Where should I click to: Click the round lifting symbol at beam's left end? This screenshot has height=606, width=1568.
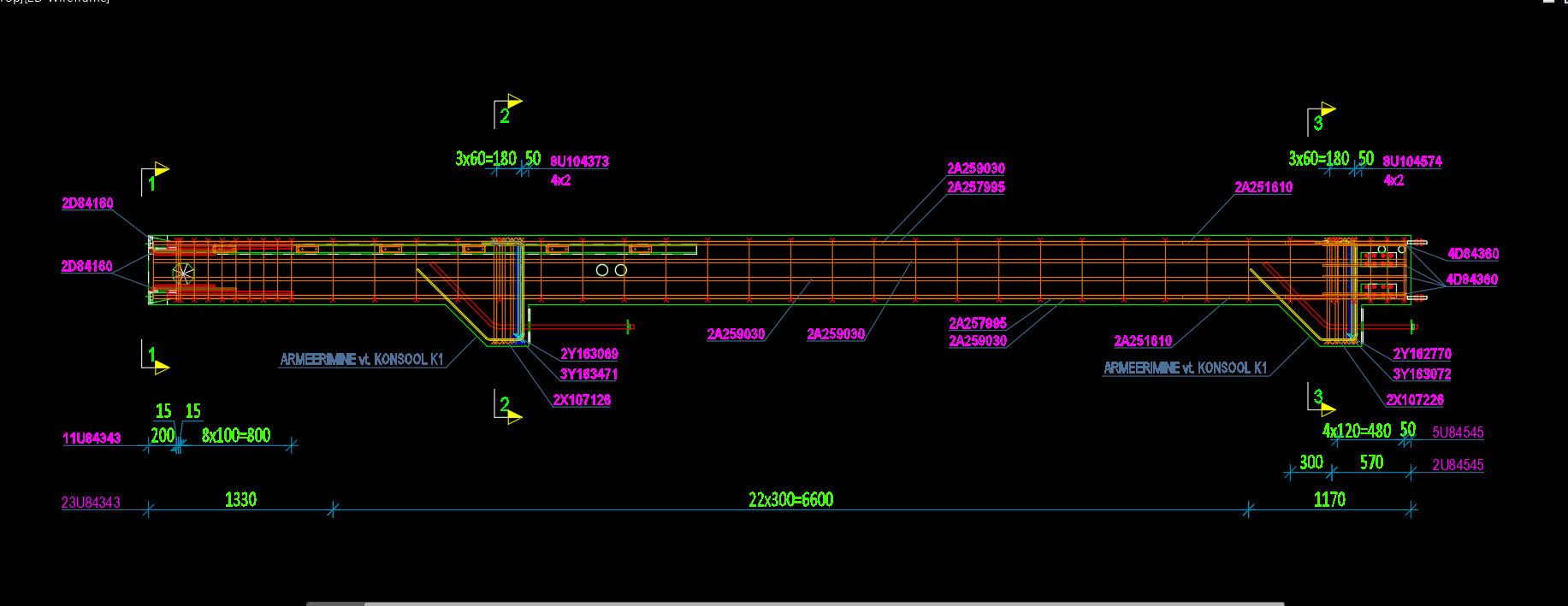click(x=183, y=274)
